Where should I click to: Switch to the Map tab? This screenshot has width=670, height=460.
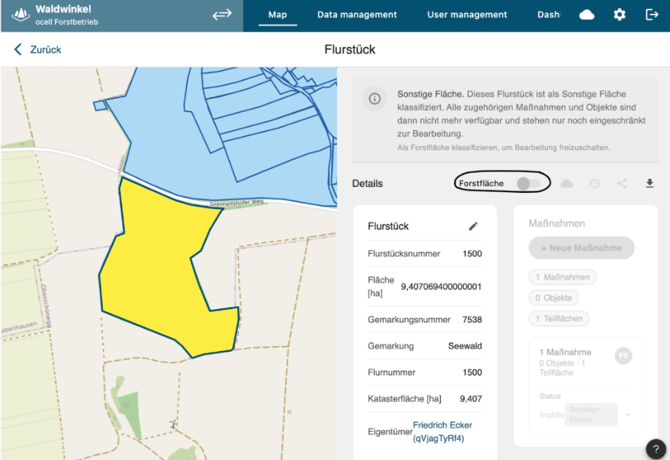point(277,15)
